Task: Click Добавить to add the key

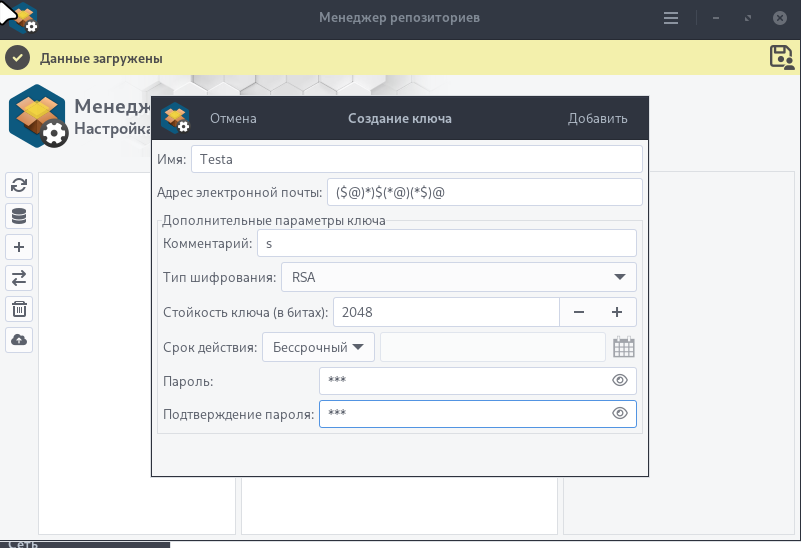Action: click(x=598, y=118)
